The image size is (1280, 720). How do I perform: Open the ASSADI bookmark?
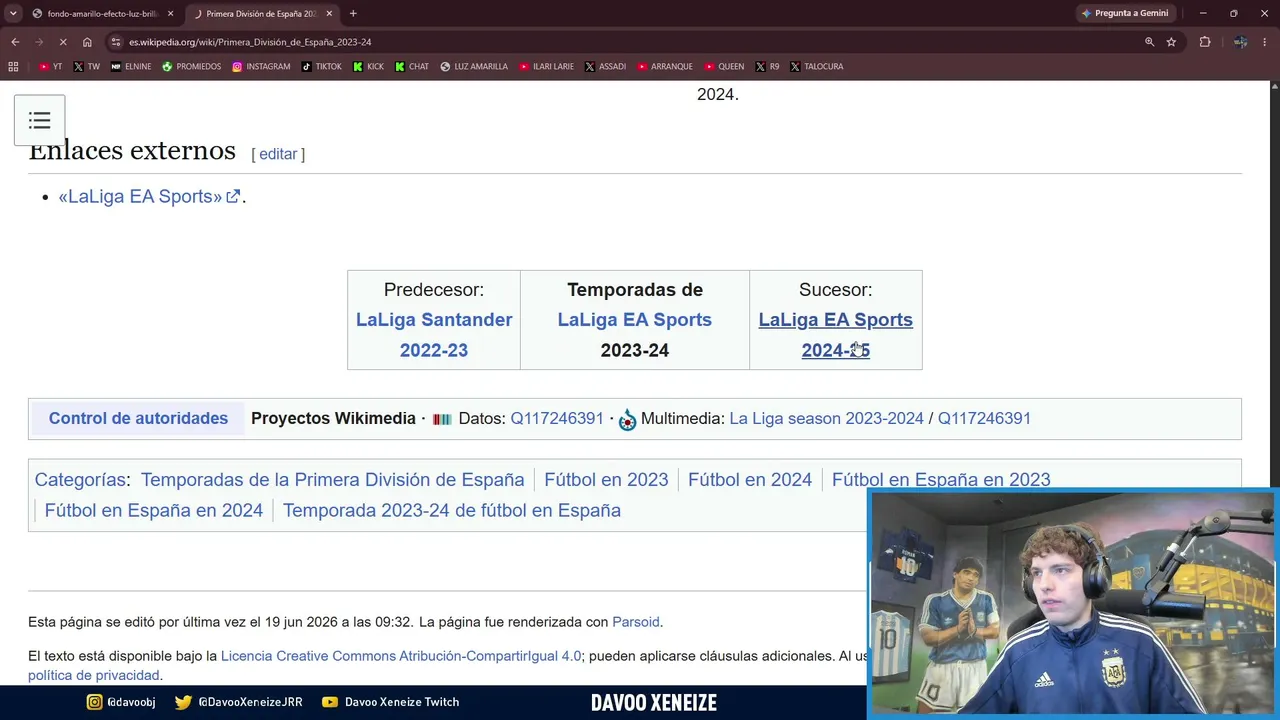tap(605, 67)
